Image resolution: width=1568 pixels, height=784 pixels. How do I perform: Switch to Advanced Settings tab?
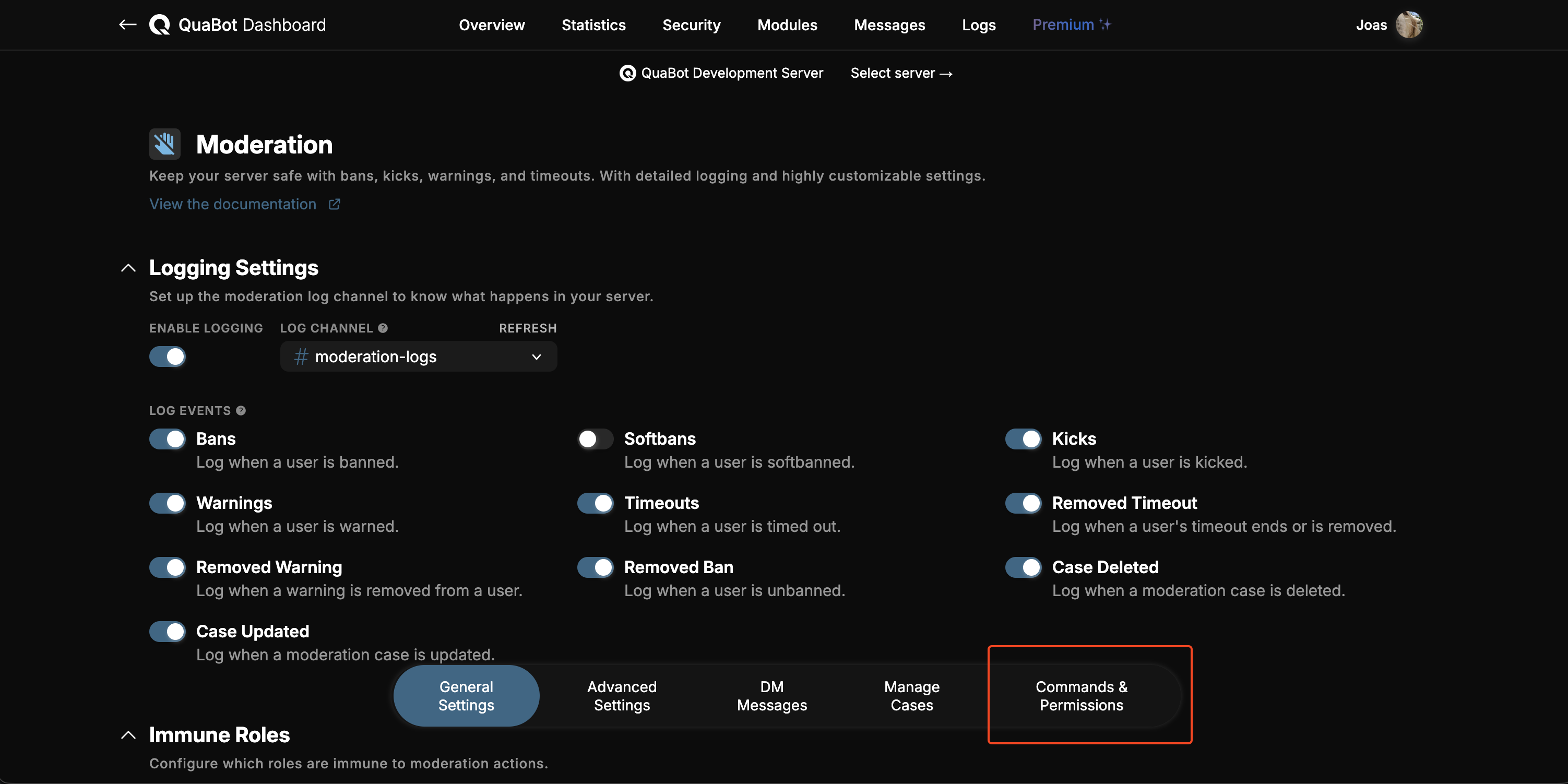(622, 696)
